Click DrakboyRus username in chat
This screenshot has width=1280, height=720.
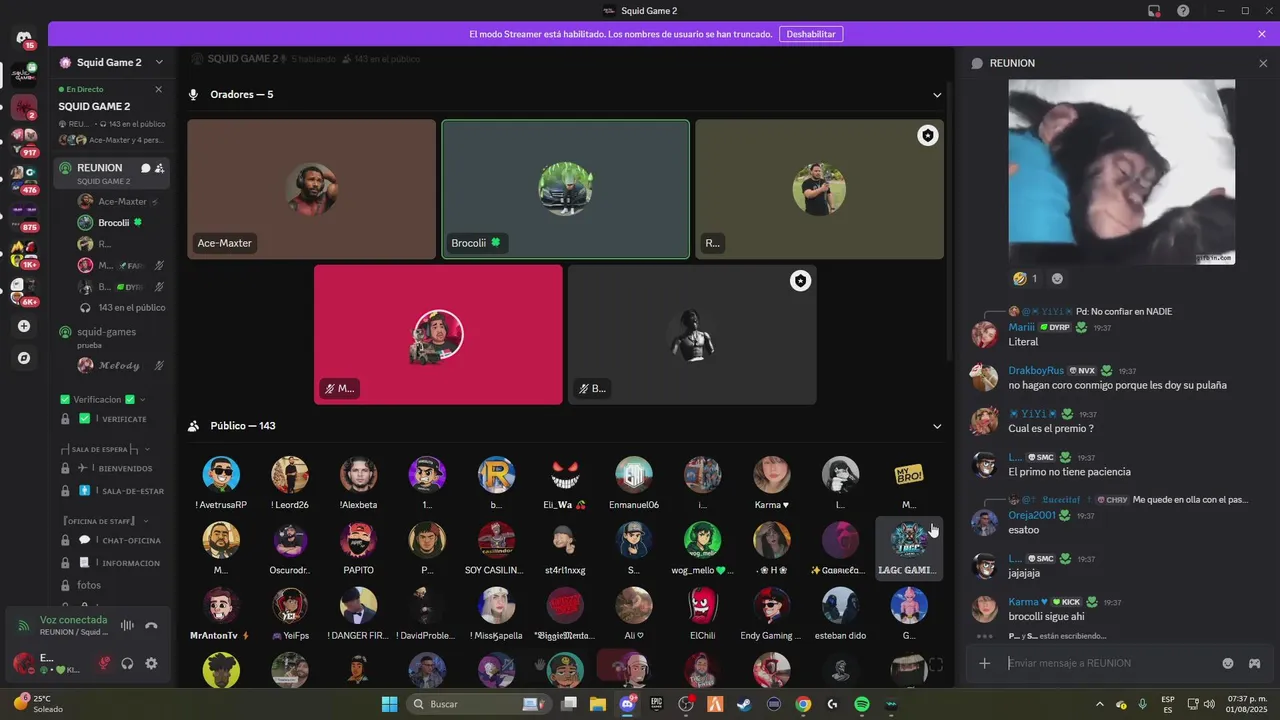tap(1036, 370)
